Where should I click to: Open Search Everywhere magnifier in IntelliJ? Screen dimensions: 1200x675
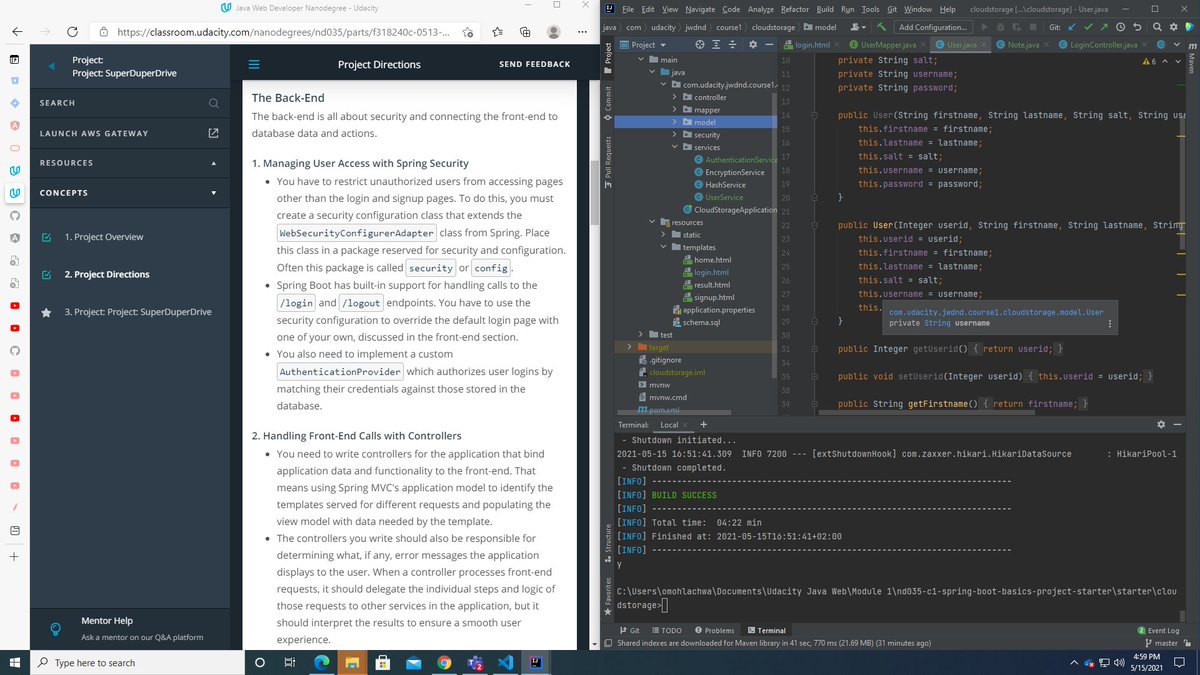pyautogui.click(x=1157, y=27)
